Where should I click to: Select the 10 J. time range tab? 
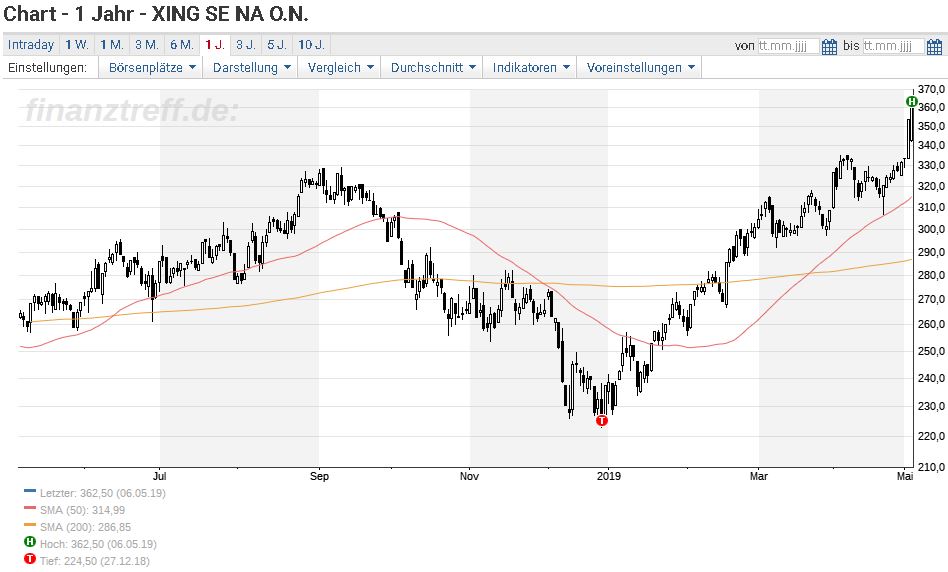pyautogui.click(x=312, y=45)
